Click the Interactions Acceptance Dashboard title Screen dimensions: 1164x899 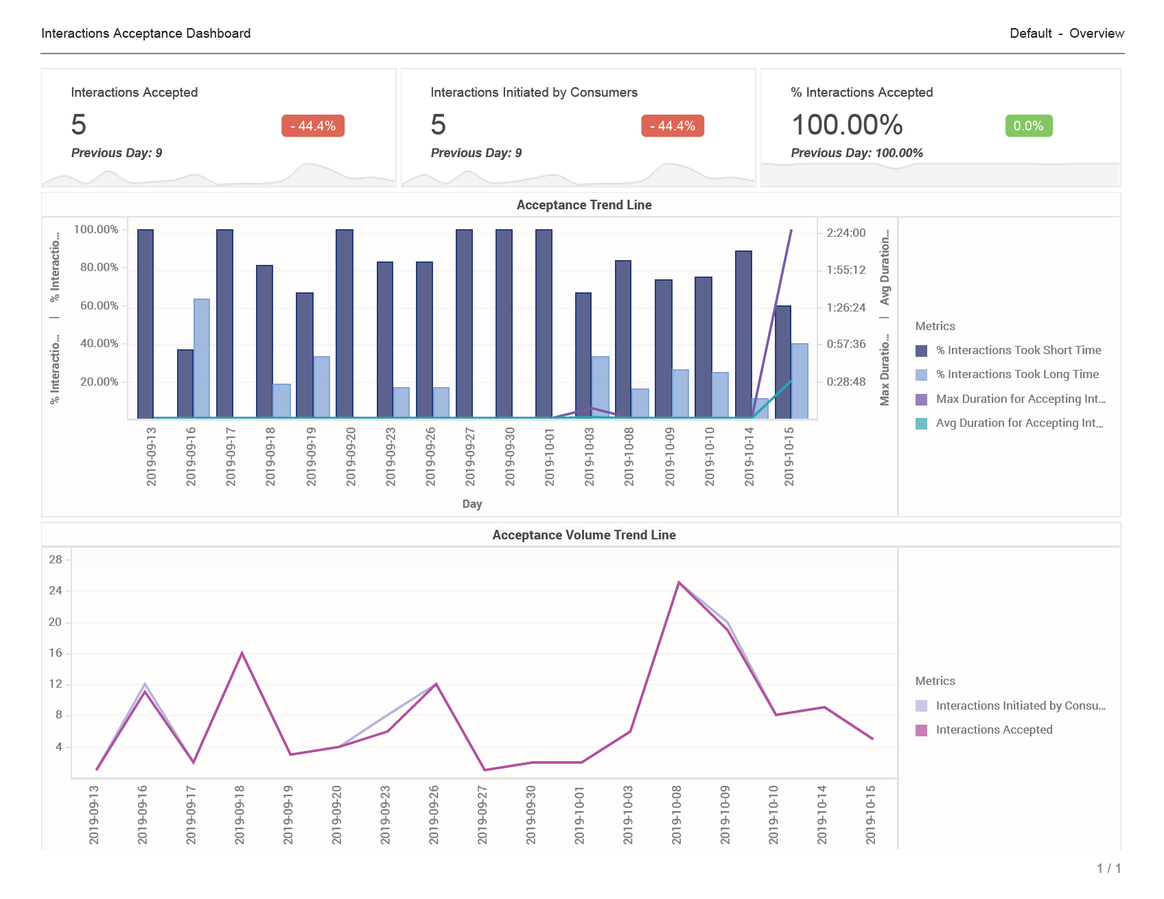(146, 33)
